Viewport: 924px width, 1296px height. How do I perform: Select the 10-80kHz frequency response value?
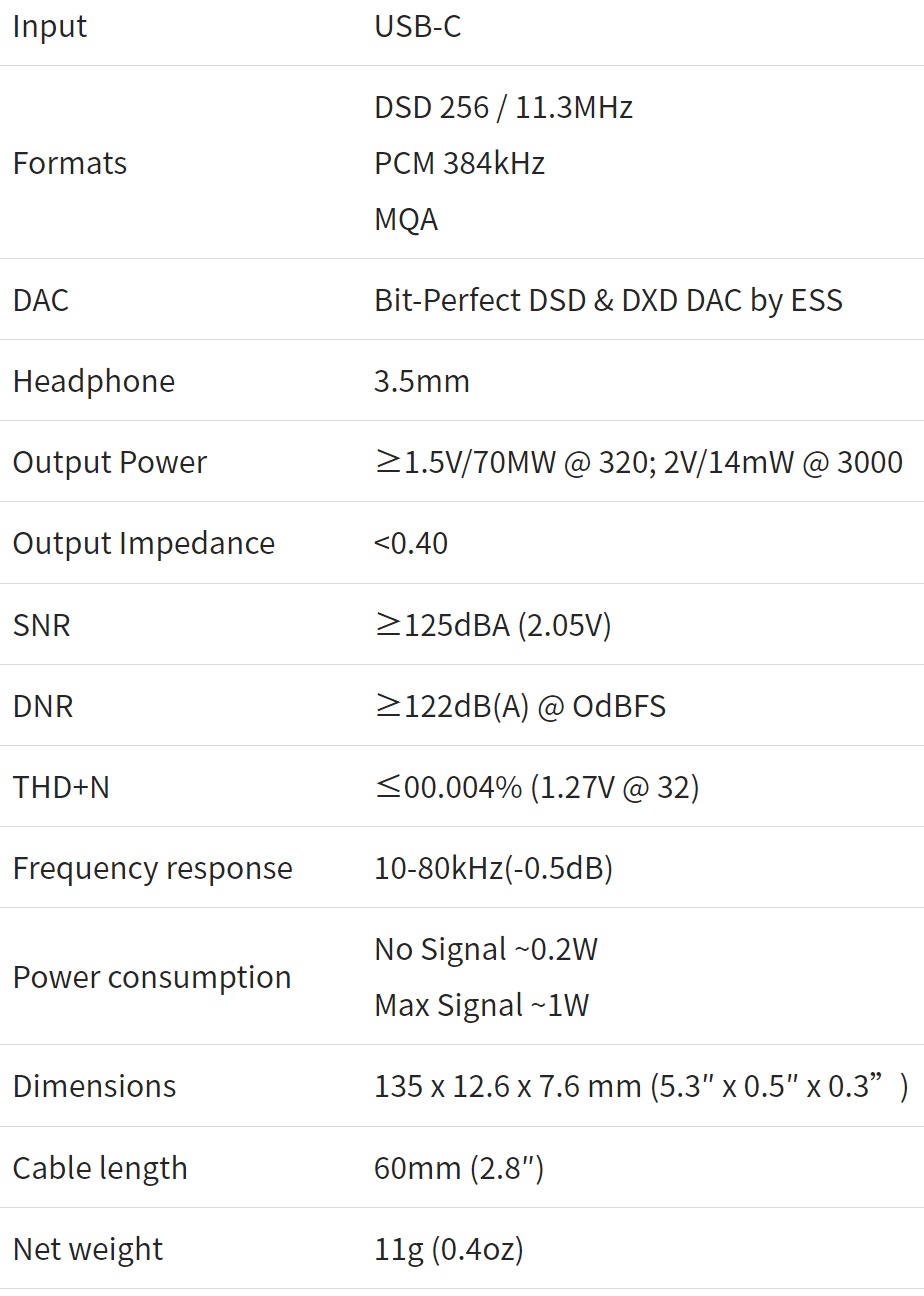click(x=493, y=869)
